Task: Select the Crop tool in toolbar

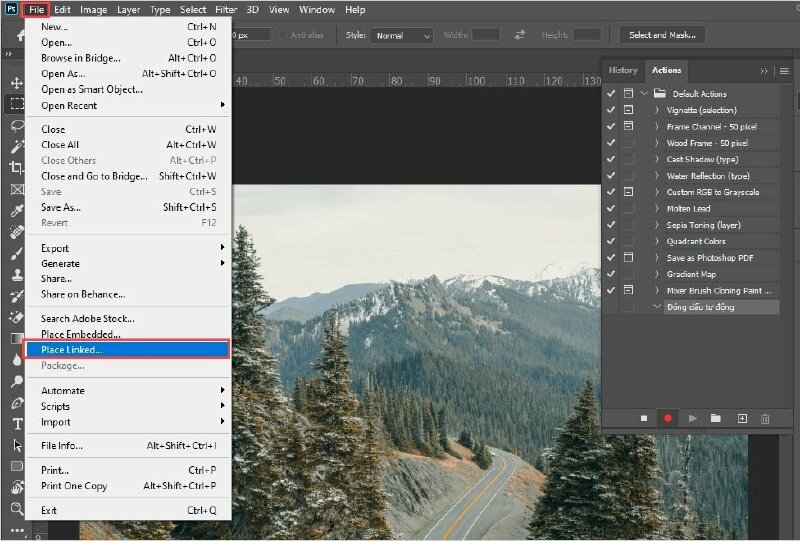Action: (16, 168)
